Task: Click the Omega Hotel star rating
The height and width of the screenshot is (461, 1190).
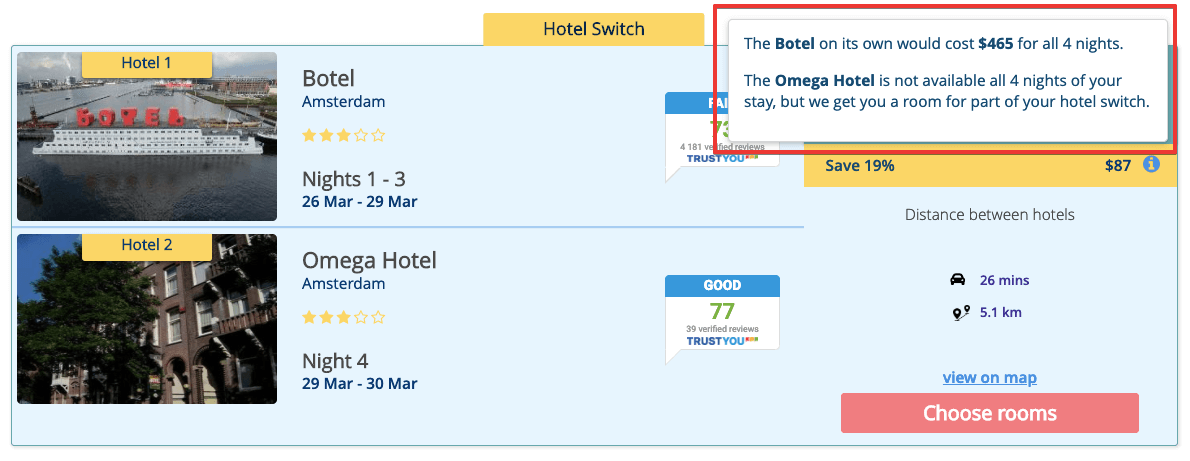Action: (x=343, y=317)
